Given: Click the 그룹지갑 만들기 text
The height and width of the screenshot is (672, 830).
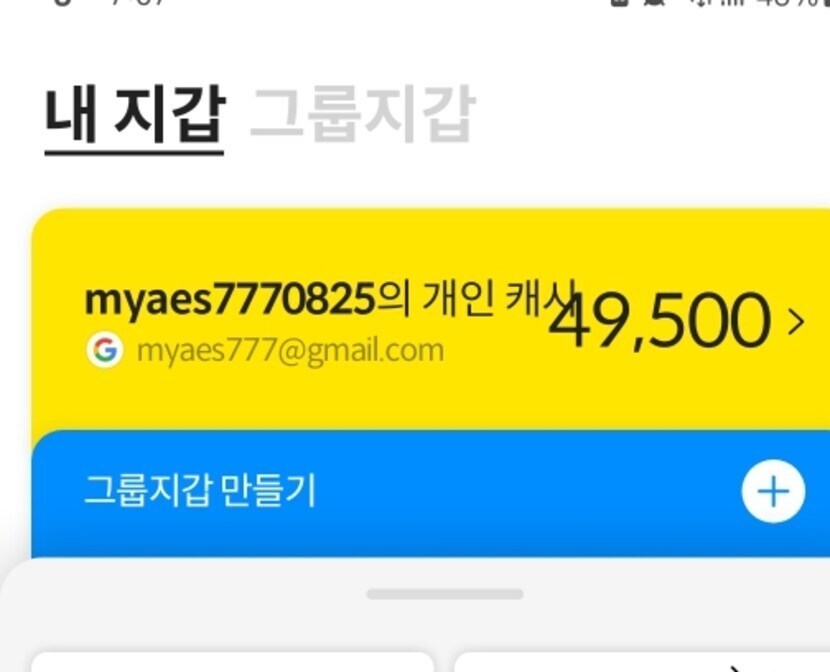Looking at the screenshot, I should click(200, 491).
